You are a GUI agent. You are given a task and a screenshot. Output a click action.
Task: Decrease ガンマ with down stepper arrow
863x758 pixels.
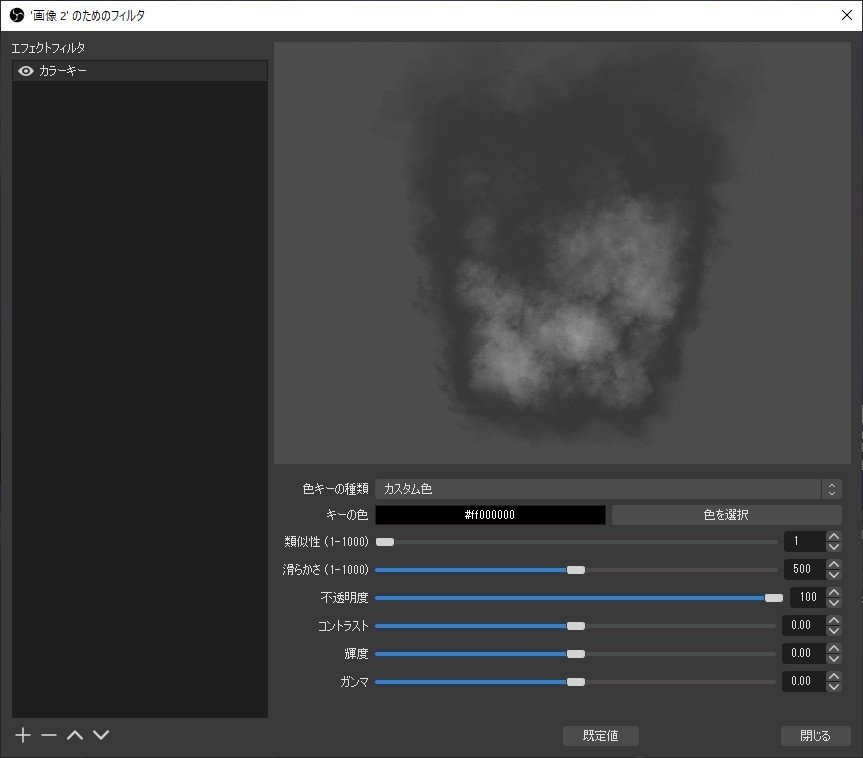pos(834,687)
